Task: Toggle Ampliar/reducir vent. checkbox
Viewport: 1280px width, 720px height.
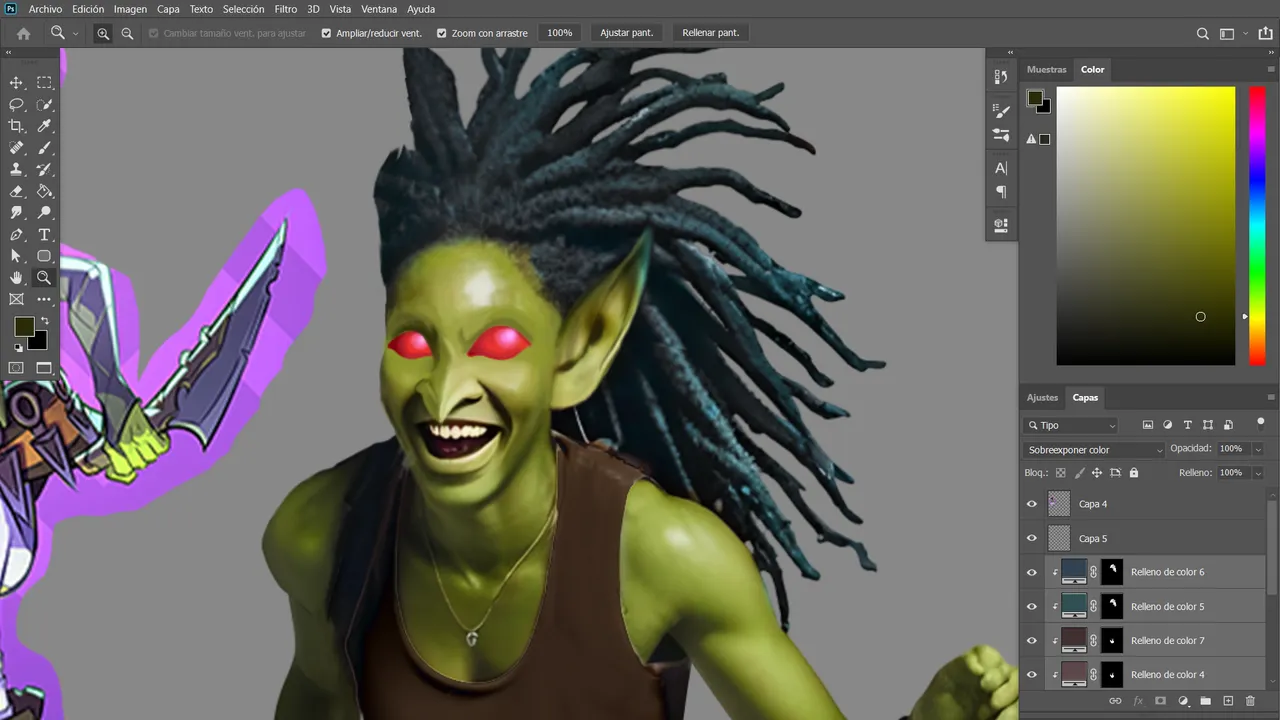Action: coord(326,33)
